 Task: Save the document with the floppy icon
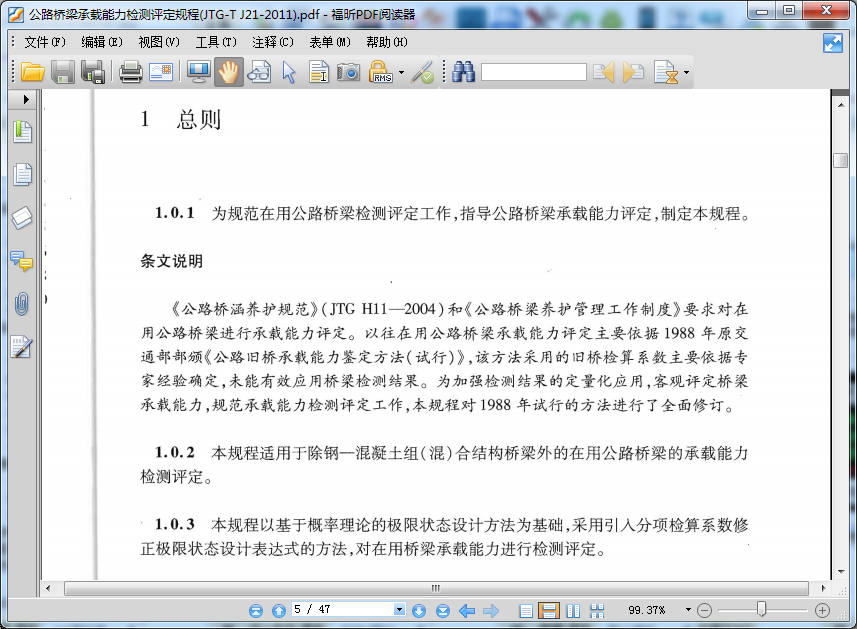point(63,72)
